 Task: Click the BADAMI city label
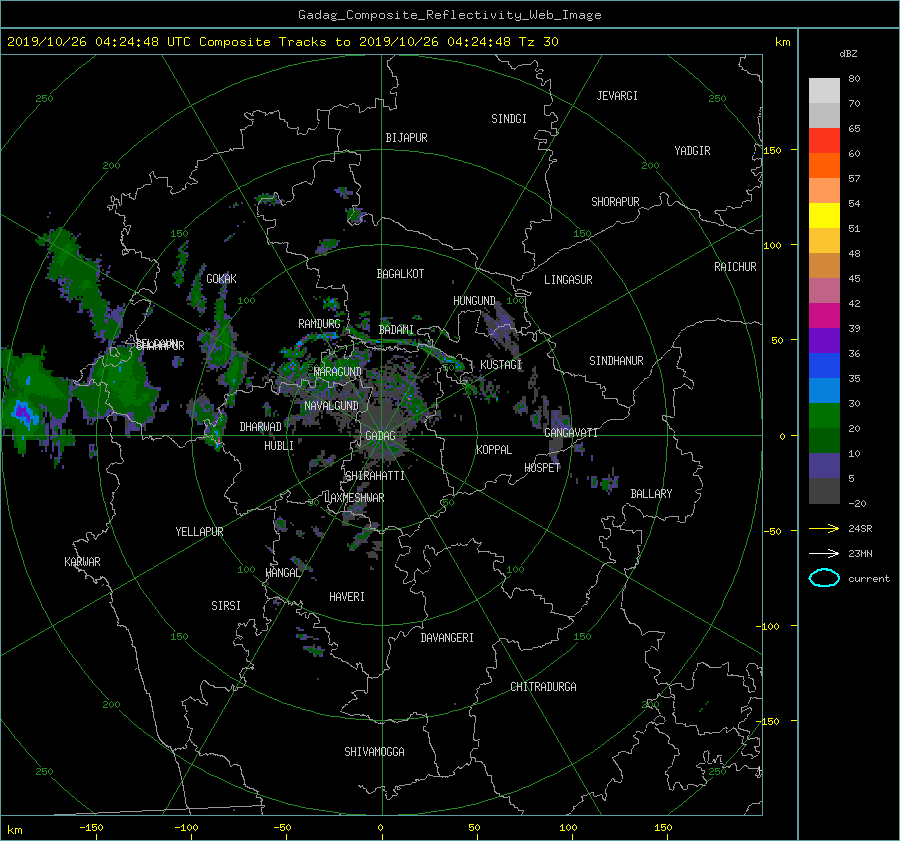396,330
